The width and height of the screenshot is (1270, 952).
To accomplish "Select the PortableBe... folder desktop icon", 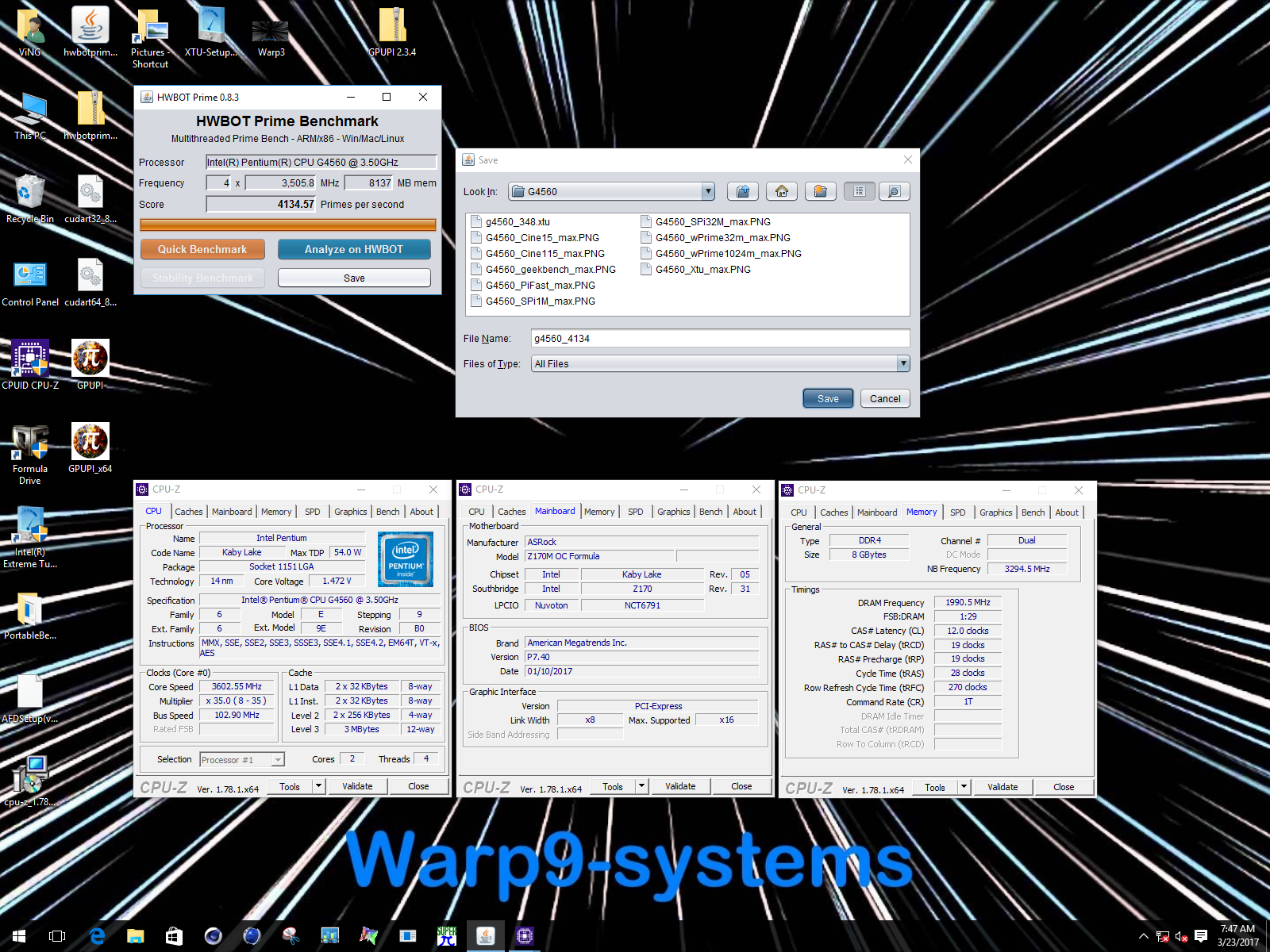I will (30, 616).
